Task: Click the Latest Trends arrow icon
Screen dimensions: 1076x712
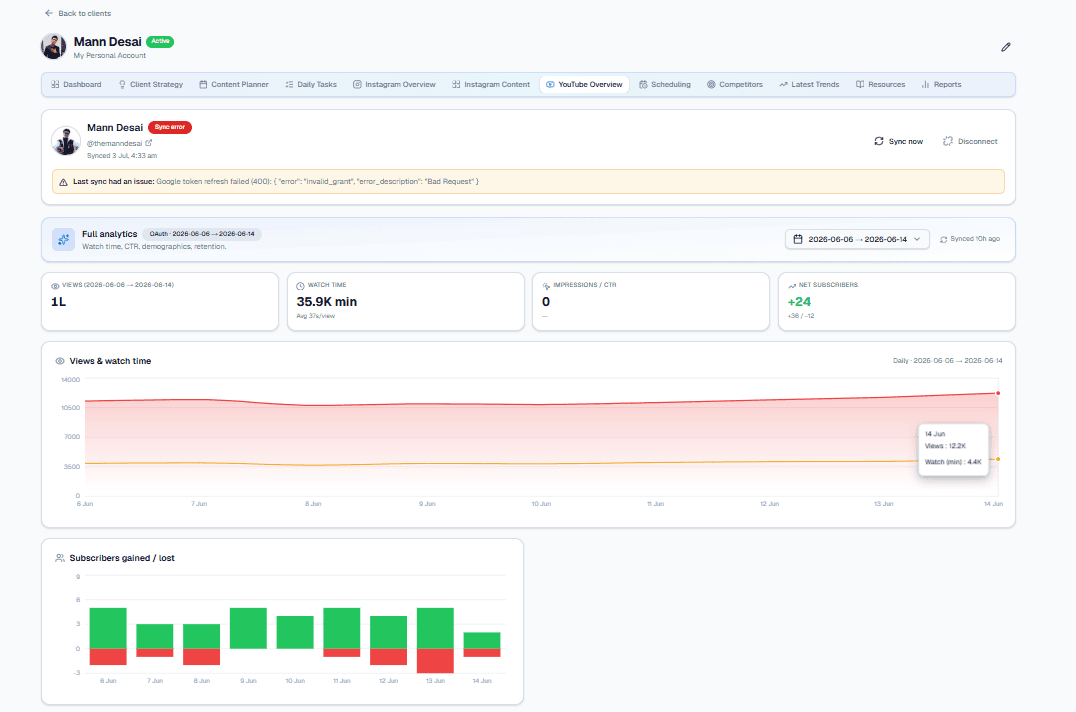Action: click(783, 84)
